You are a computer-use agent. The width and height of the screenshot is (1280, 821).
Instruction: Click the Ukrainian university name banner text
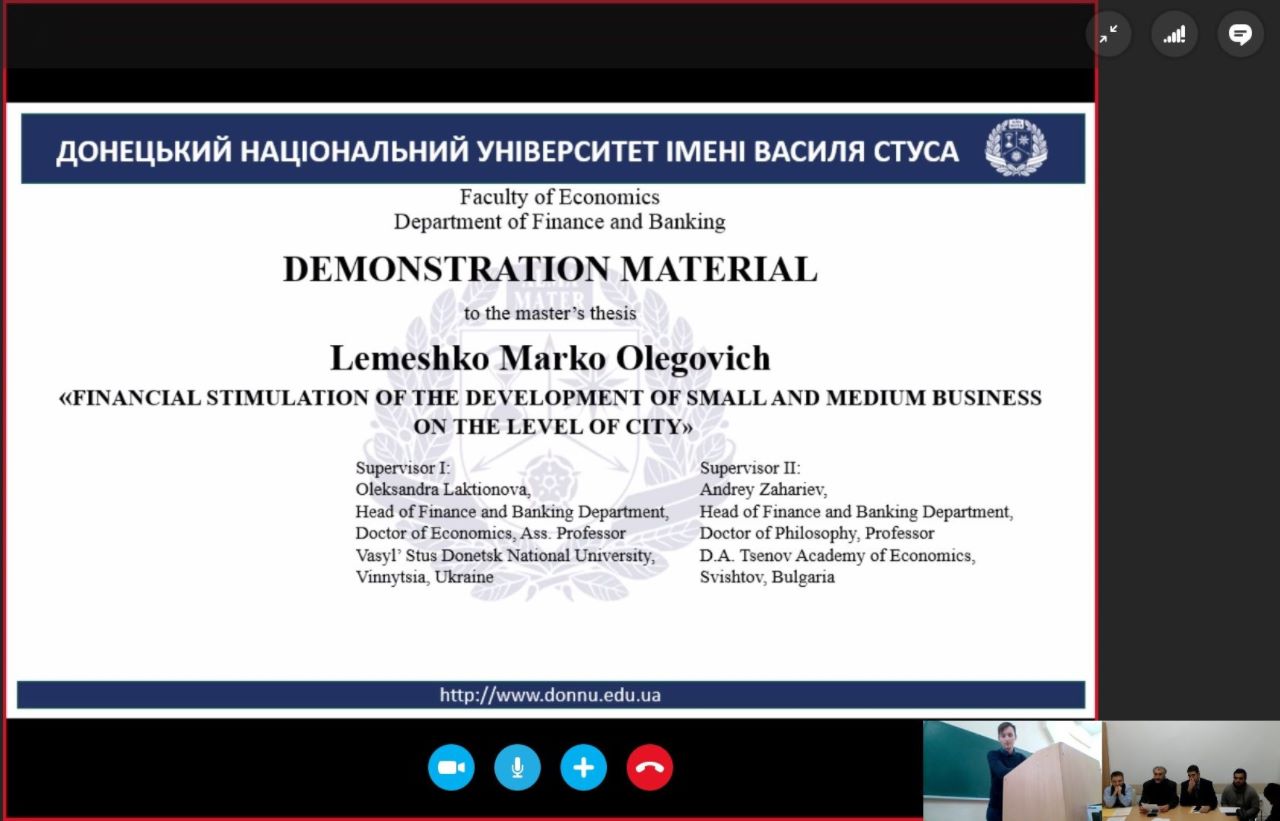(x=507, y=151)
